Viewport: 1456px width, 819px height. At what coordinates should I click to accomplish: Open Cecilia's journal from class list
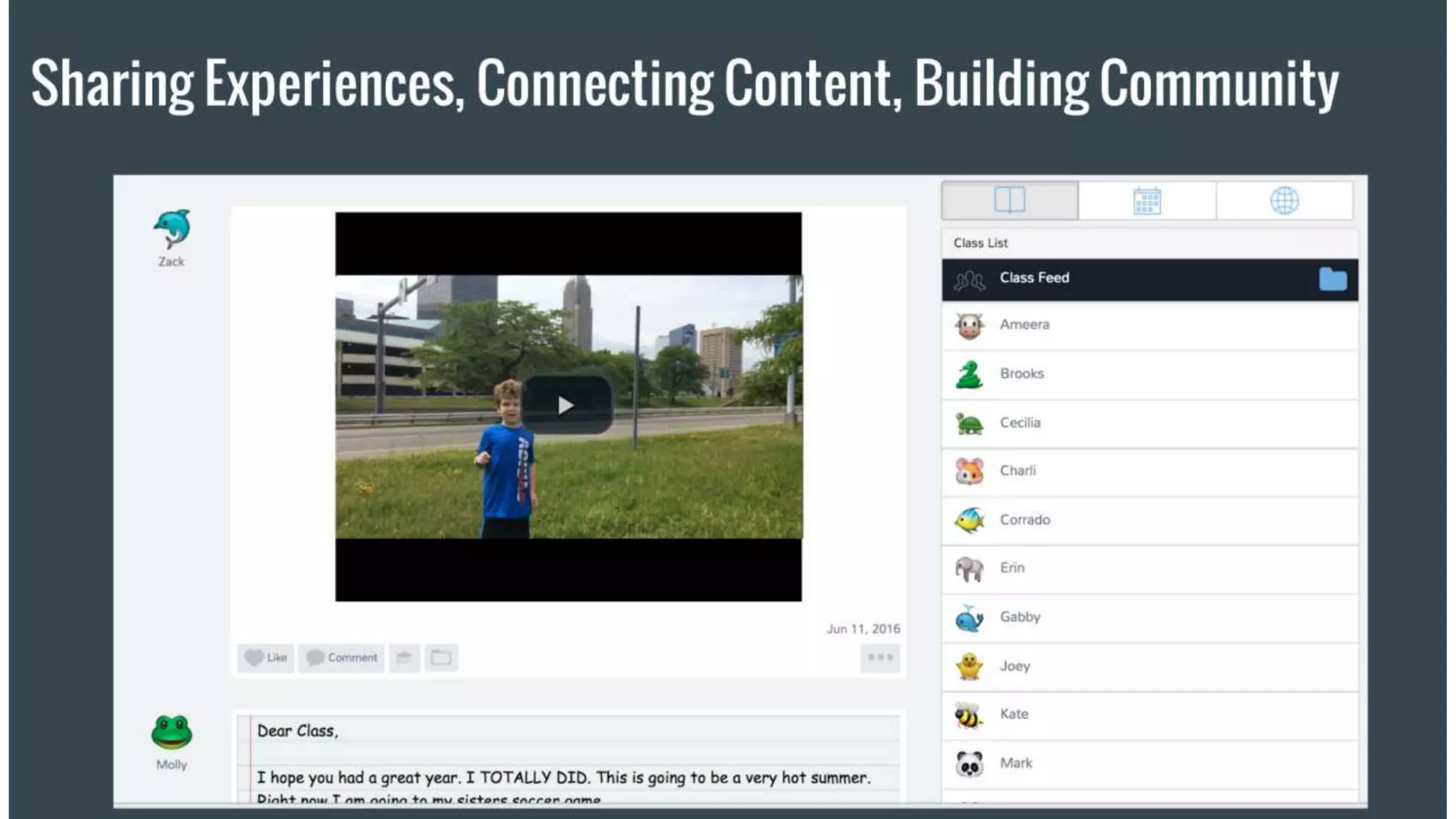[x=1020, y=423]
